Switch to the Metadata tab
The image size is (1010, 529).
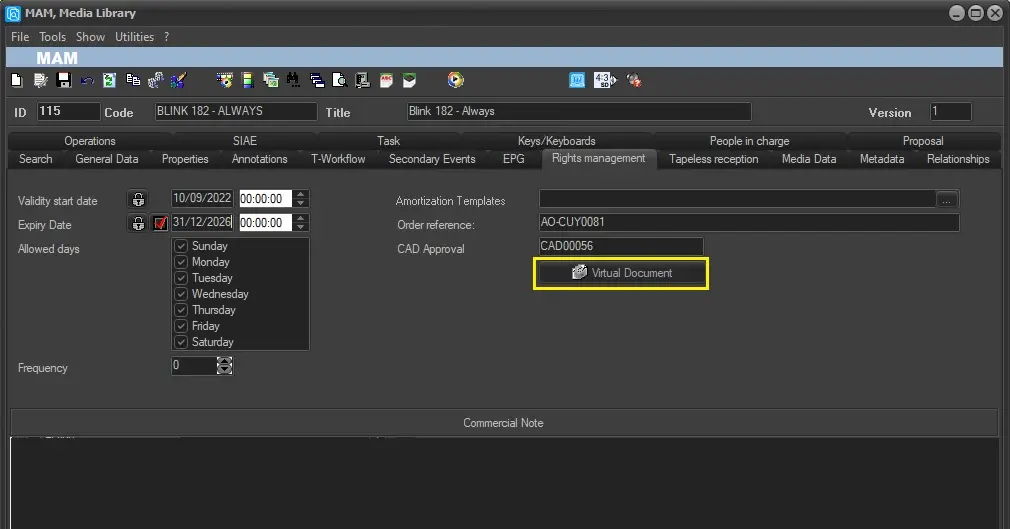point(881,159)
